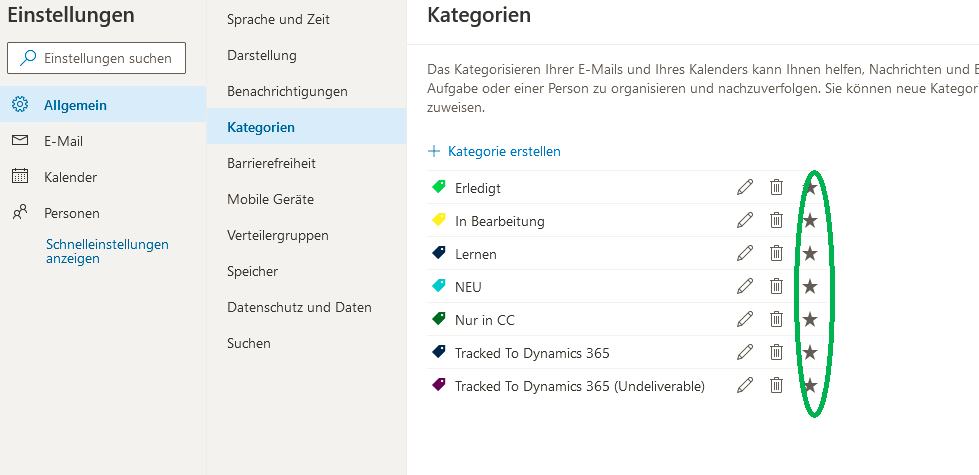Viewport: 979px width, 475px height.
Task: Delete the Erledigt category
Action: click(x=776, y=187)
